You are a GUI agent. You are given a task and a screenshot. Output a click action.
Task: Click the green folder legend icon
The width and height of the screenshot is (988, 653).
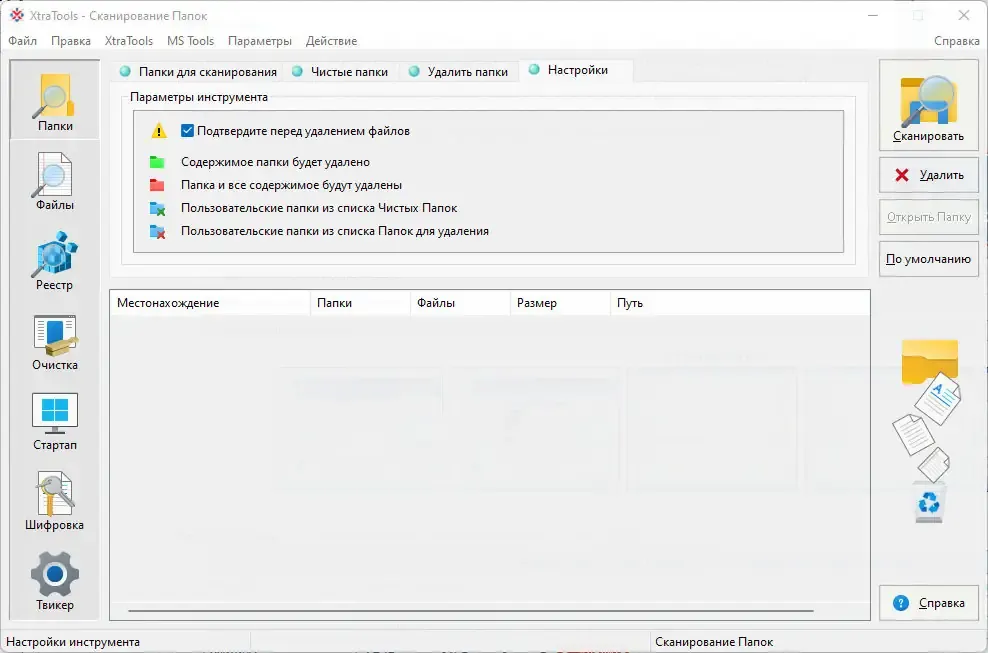pos(157,162)
